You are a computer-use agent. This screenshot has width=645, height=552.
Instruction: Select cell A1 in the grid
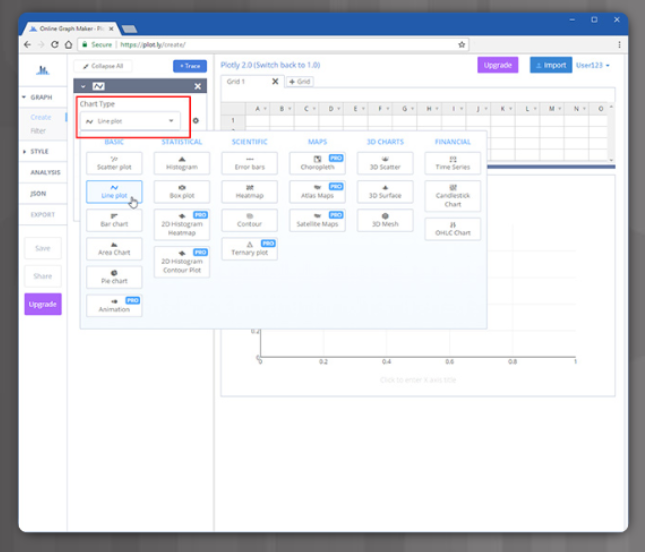(258, 121)
